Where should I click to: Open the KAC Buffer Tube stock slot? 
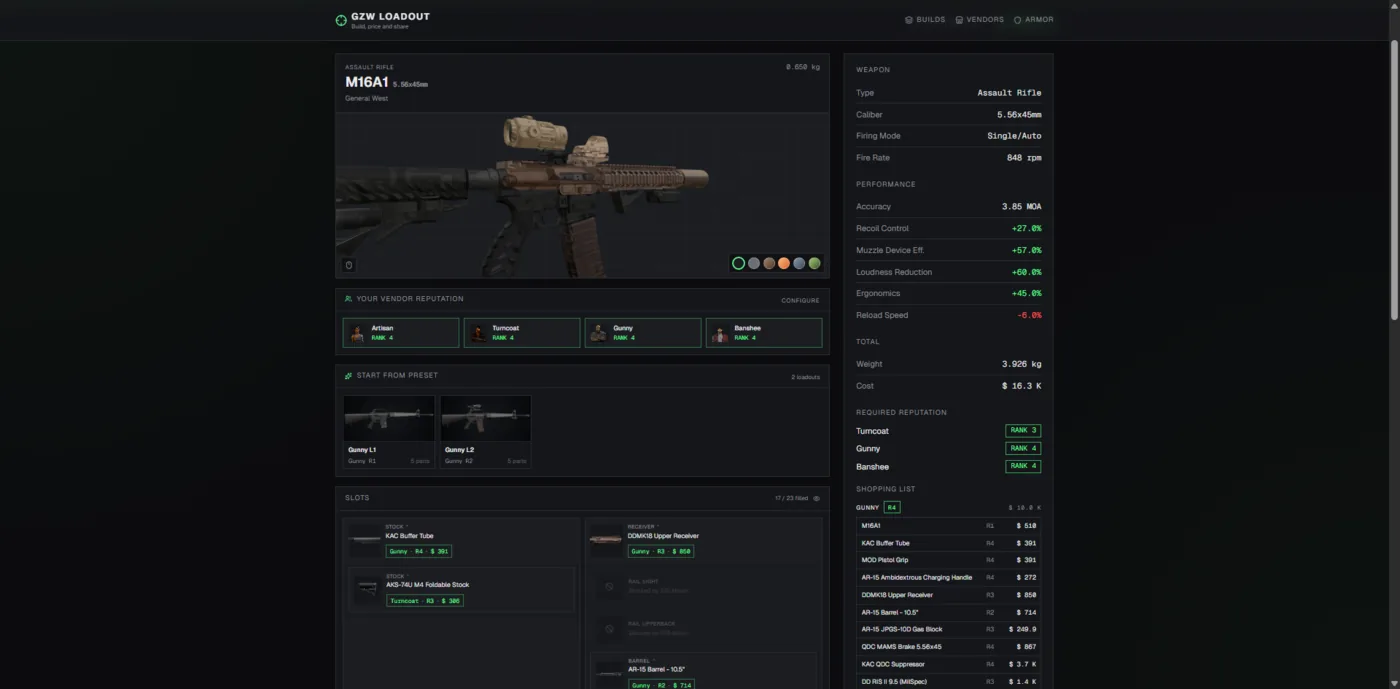[461, 541]
